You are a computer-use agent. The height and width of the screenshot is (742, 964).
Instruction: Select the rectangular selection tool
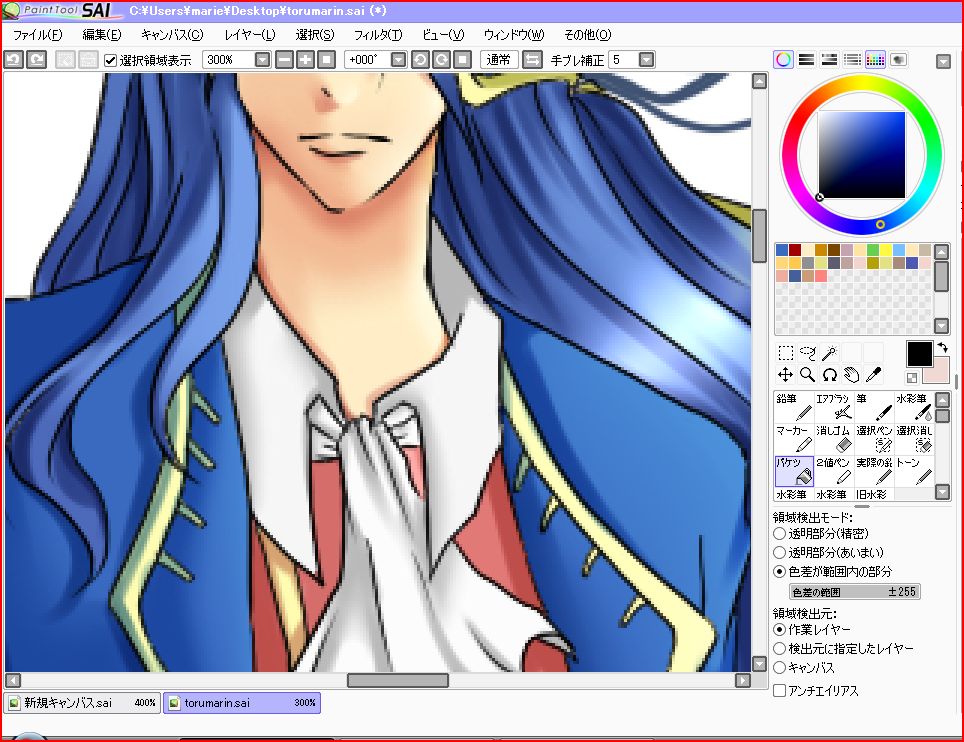tap(785, 353)
